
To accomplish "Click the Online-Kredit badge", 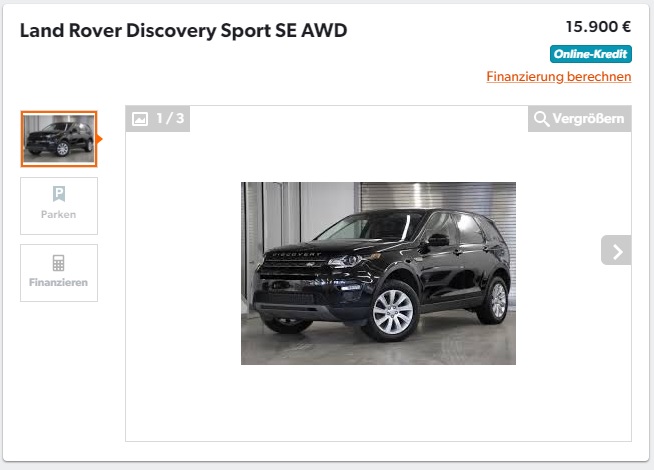I will click(x=591, y=54).
